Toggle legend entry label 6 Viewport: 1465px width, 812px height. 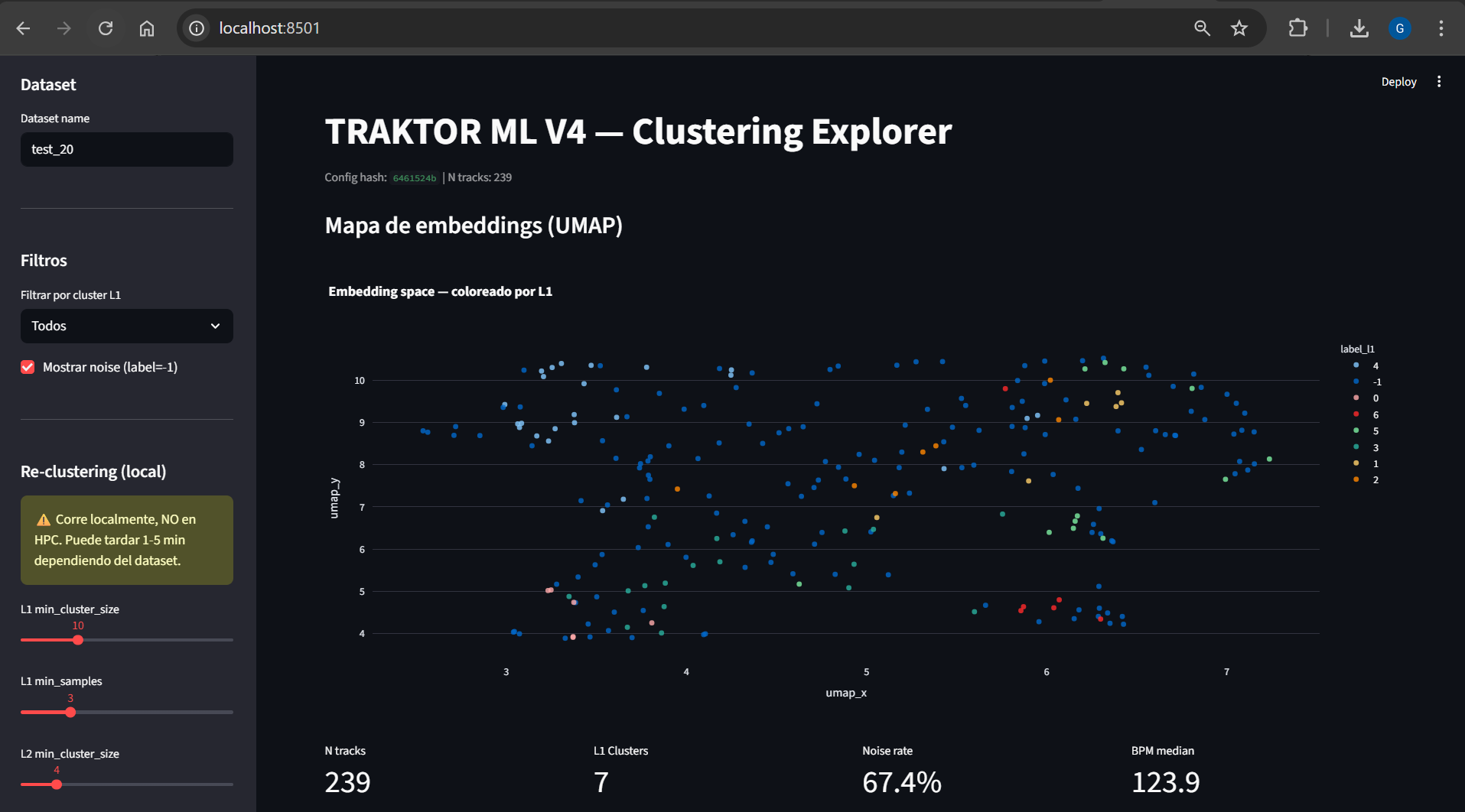pyautogui.click(x=1366, y=414)
